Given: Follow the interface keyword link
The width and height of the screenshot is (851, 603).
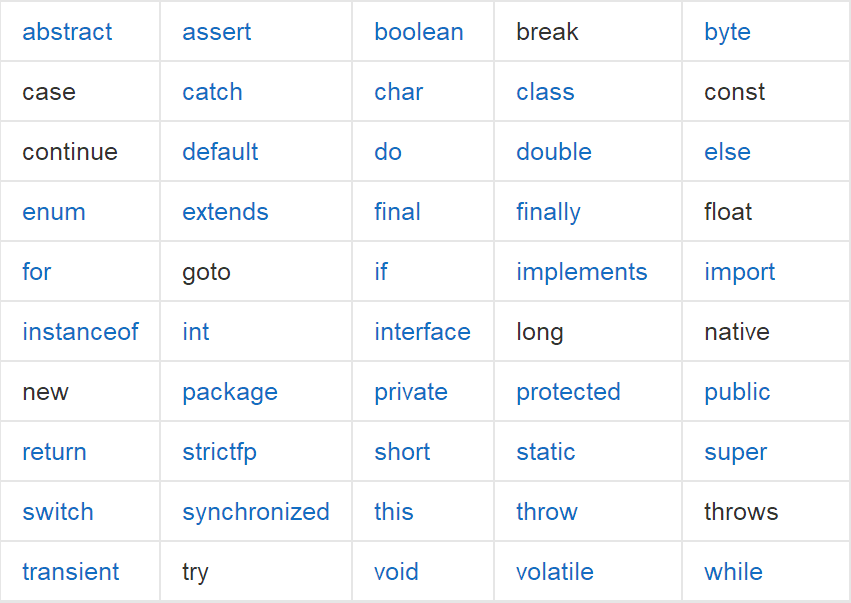Looking at the screenshot, I should (422, 332).
